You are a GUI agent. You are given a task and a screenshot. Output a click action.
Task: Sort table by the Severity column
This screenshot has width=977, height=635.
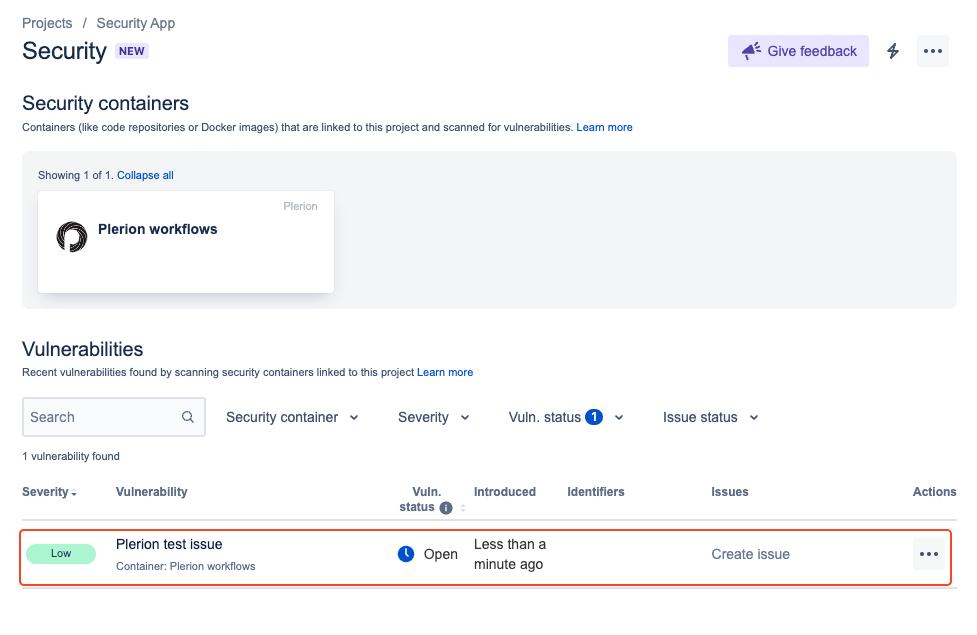pyautogui.click(x=49, y=492)
